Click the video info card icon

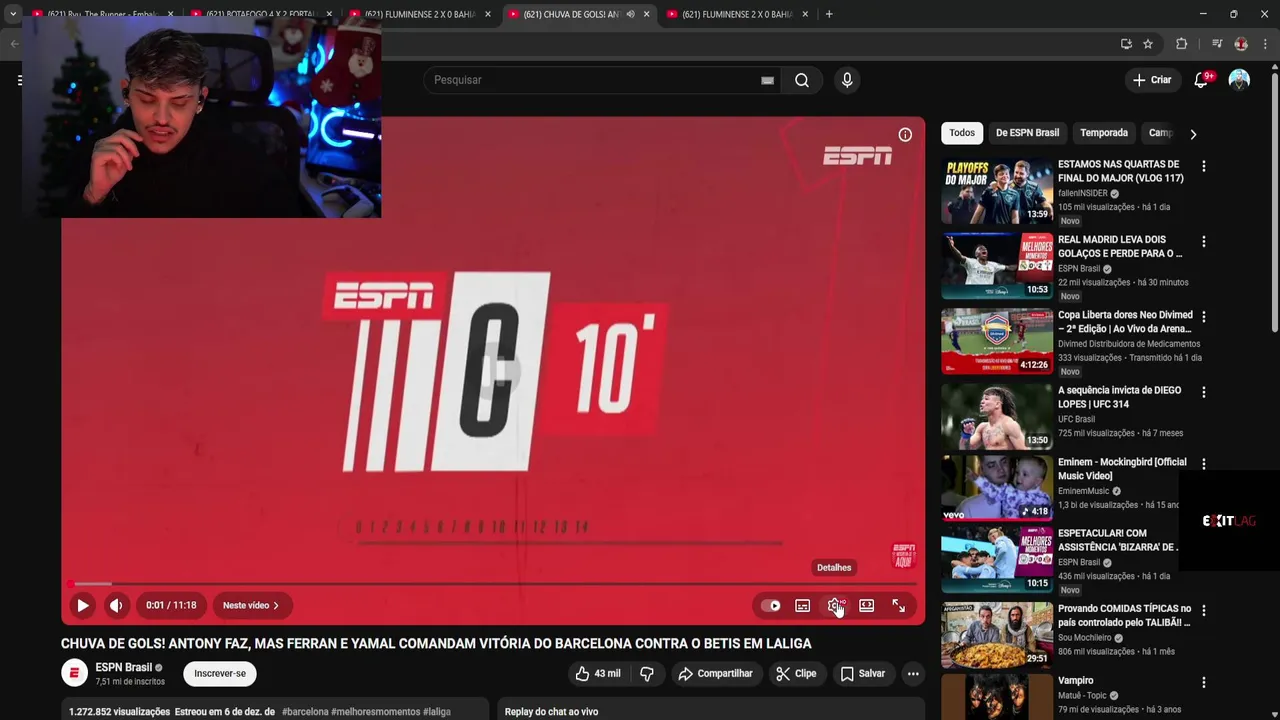coord(905,135)
